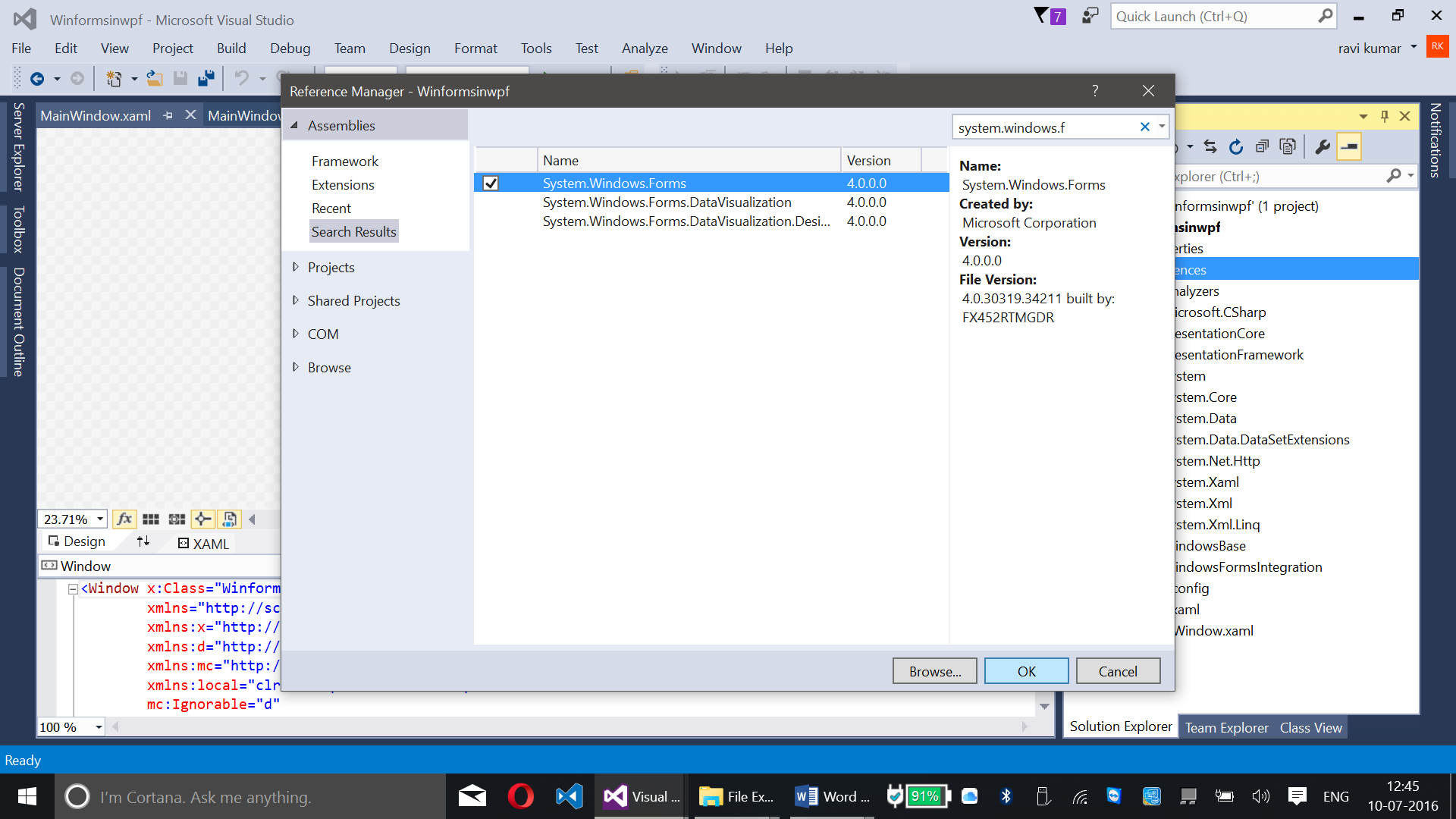Open the Debug menu
Screen dimensions: 1456x819
pos(290,48)
